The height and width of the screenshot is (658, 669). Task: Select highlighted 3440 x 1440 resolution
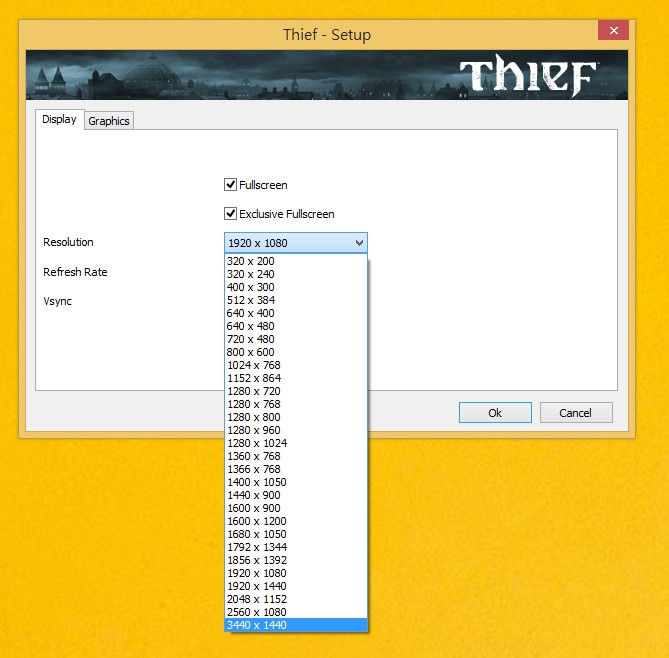[x=296, y=625]
